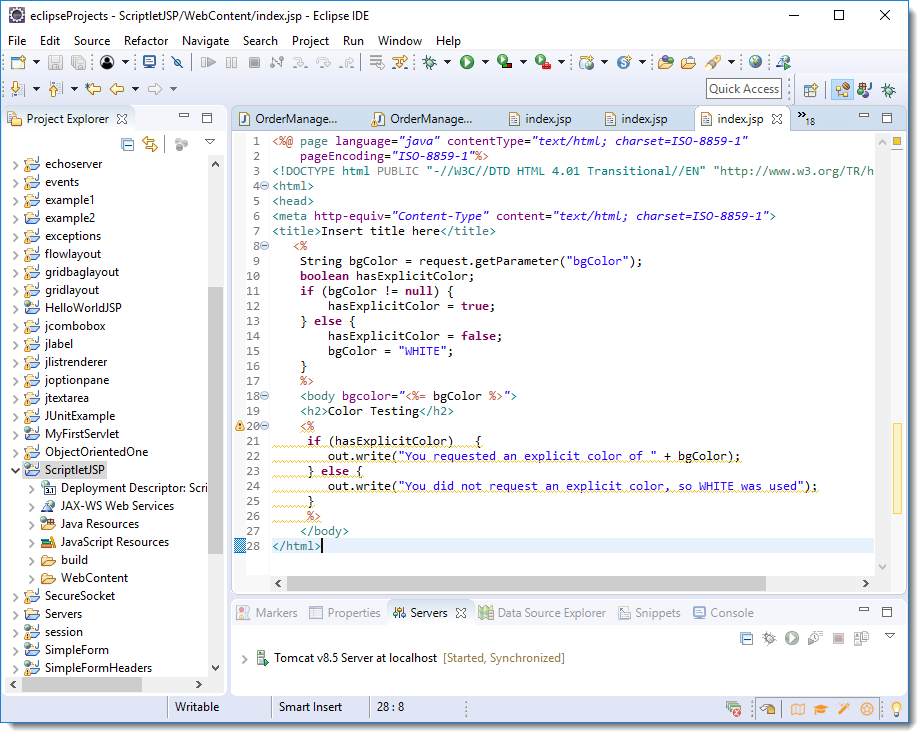Click the Open Console monitor toolbar icon
This screenshot has width=924, height=738.
coord(150,62)
